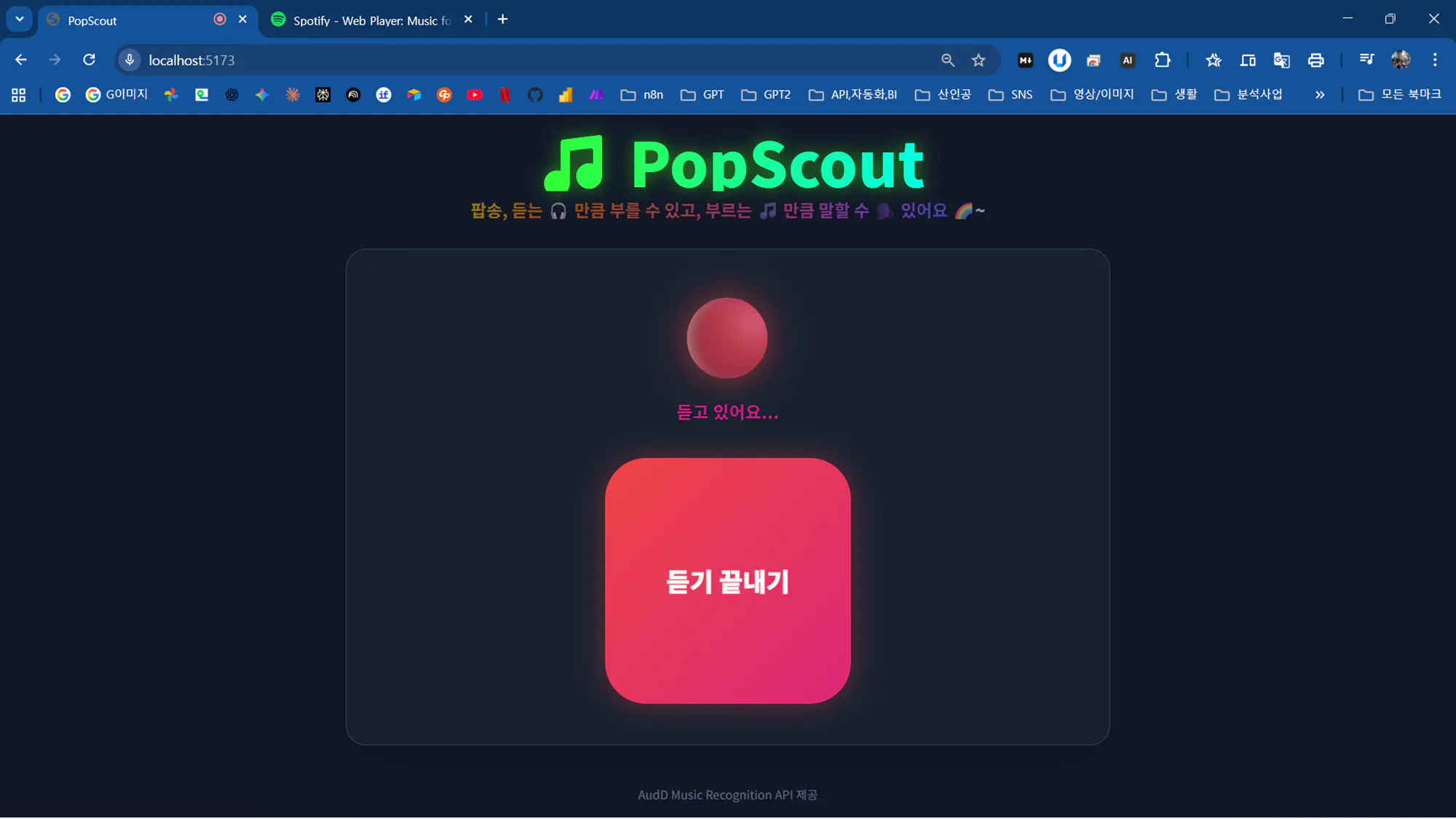
Task: Click the red recording indicator on PopScout tab
Action: [x=219, y=20]
